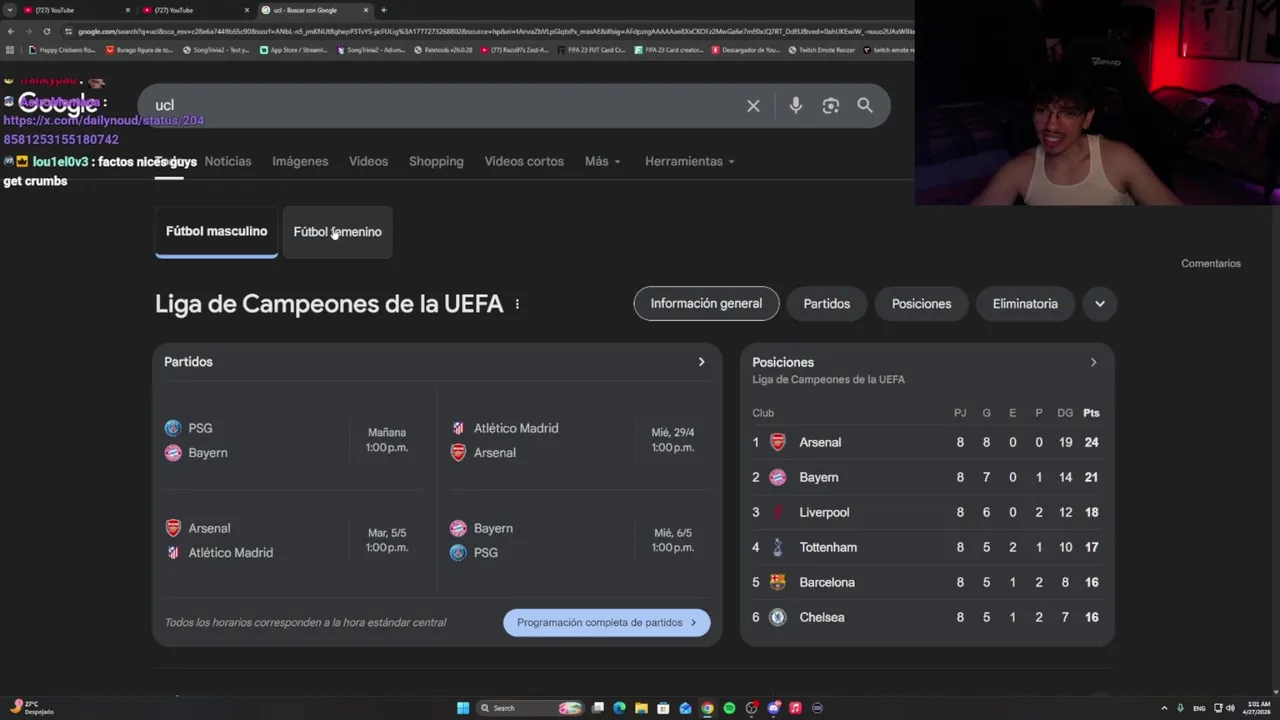Click the browser address bar URL
This screenshot has width=1280, height=720.
(x=490, y=31)
